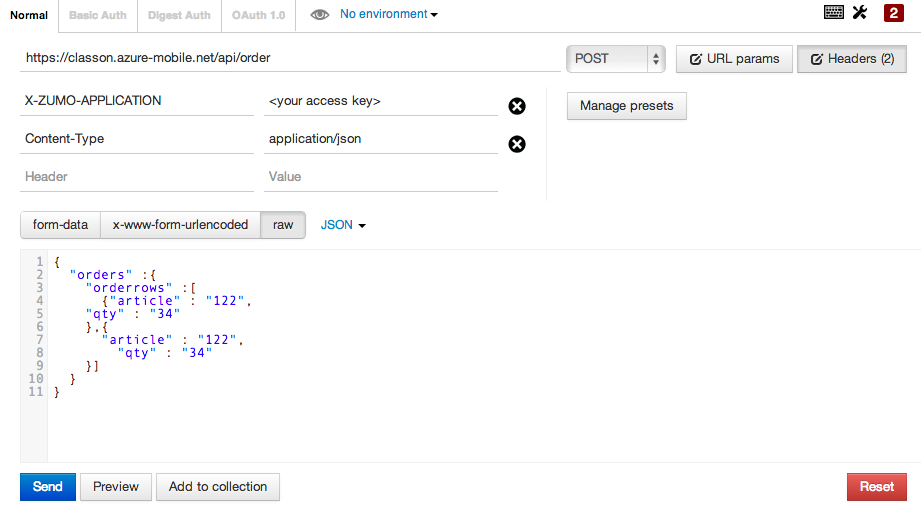
Task: Toggle the Headers (2) panel
Action: (852, 59)
